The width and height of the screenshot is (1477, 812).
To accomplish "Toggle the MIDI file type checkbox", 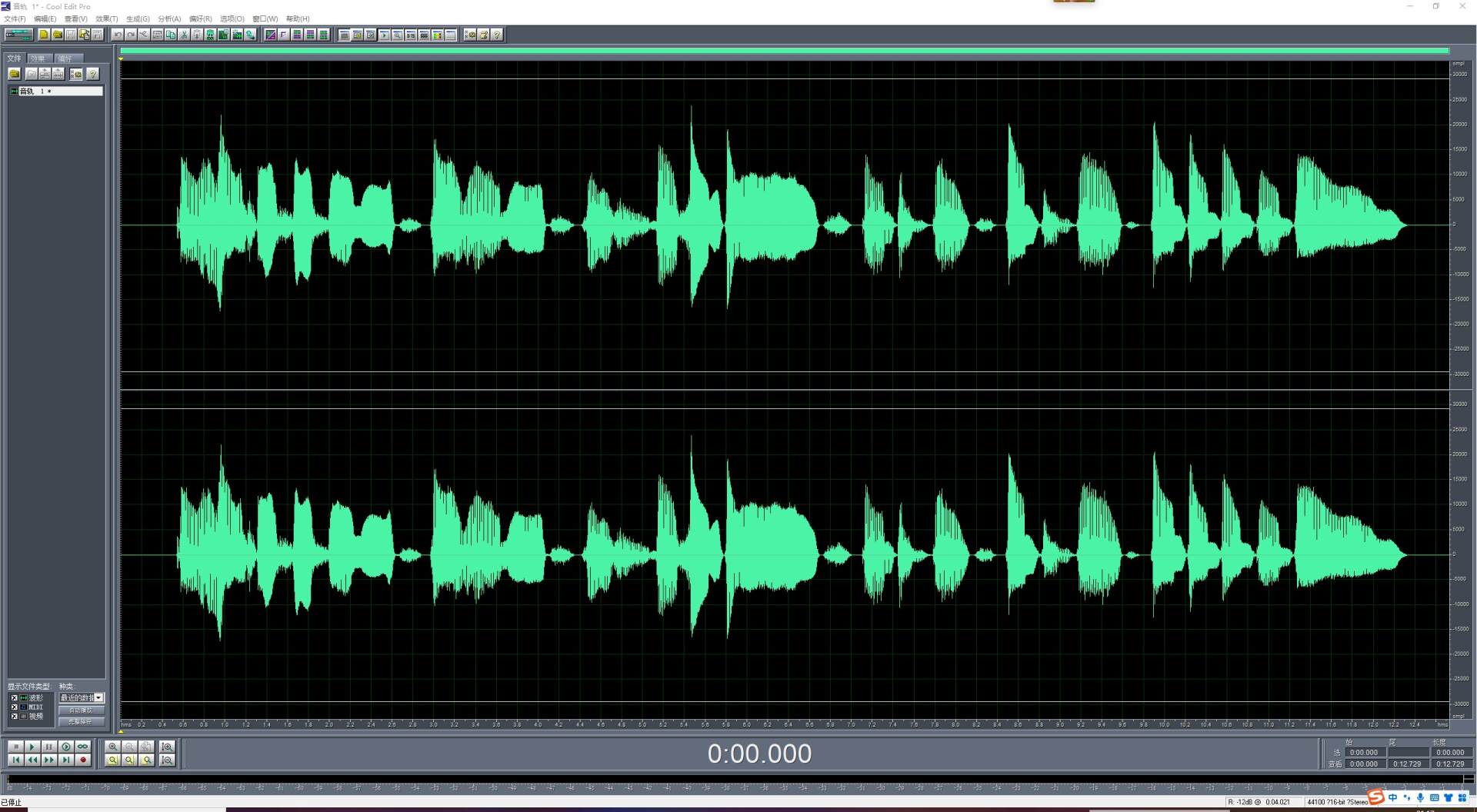I will (x=14, y=707).
